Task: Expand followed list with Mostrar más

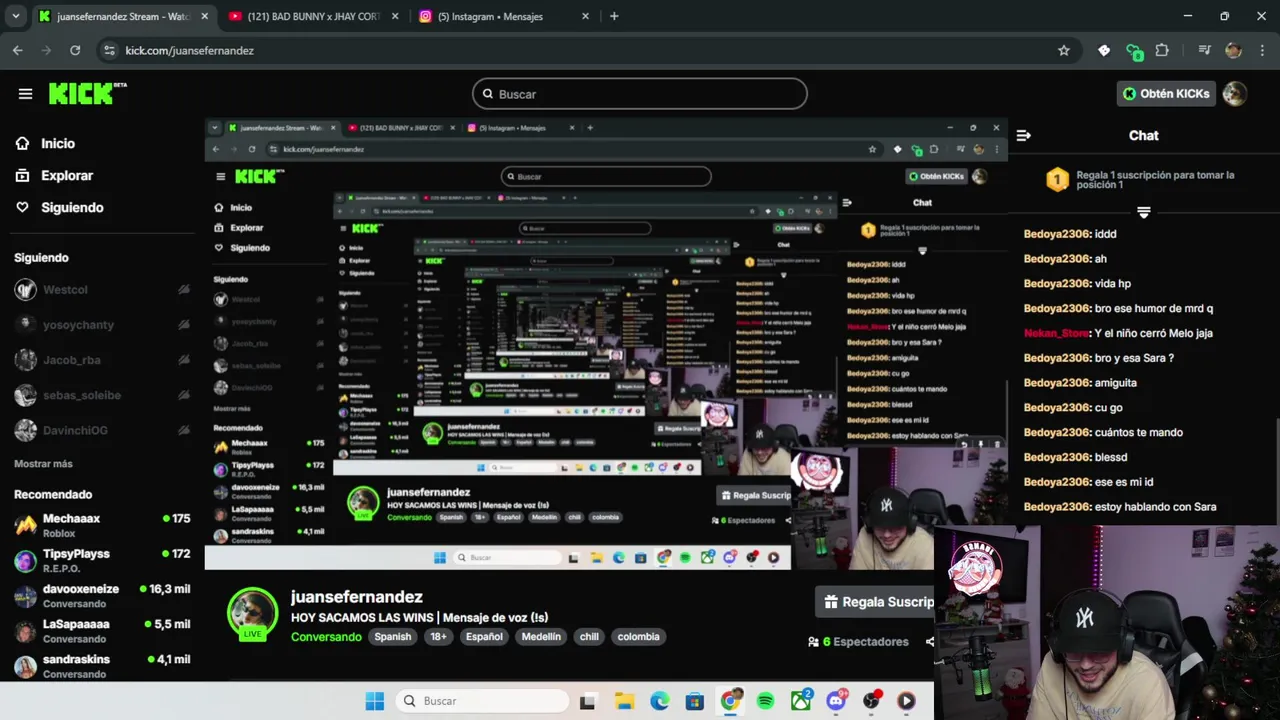Action: tap(43, 464)
